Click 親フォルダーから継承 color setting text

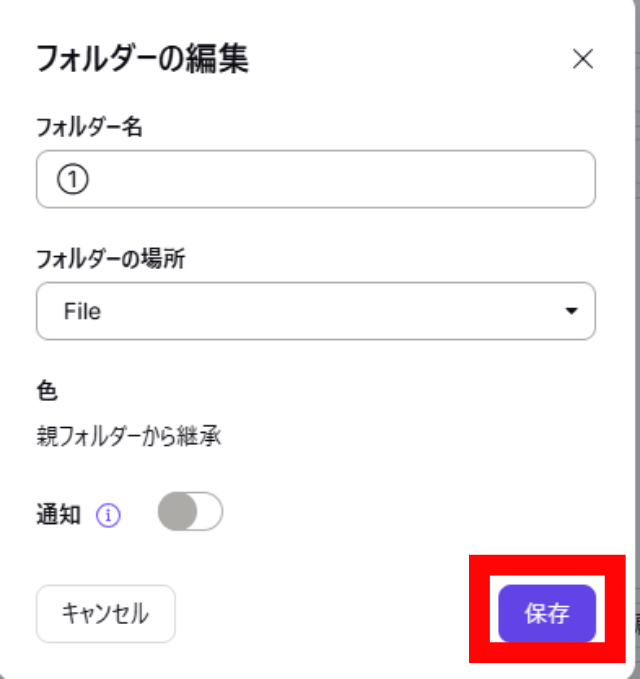[x=129, y=436]
